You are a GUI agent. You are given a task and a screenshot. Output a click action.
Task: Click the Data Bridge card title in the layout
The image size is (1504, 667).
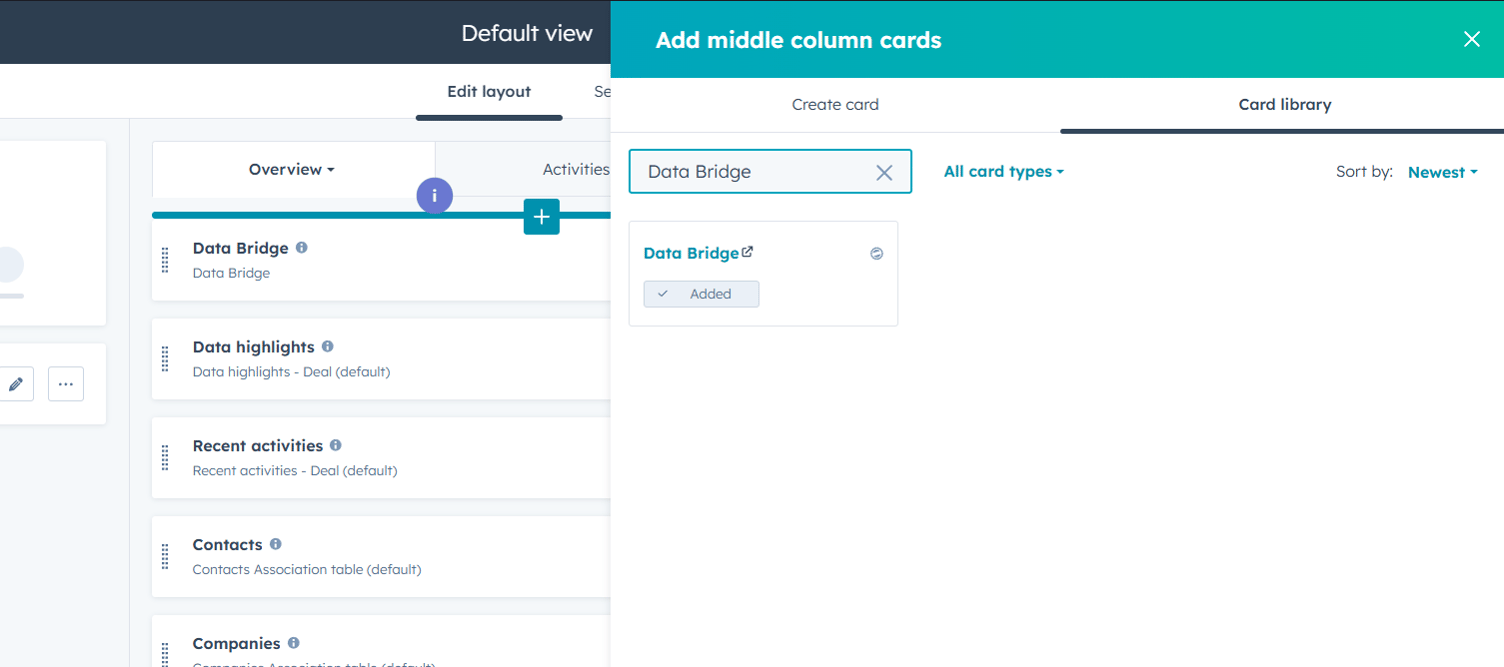tap(240, 248)
